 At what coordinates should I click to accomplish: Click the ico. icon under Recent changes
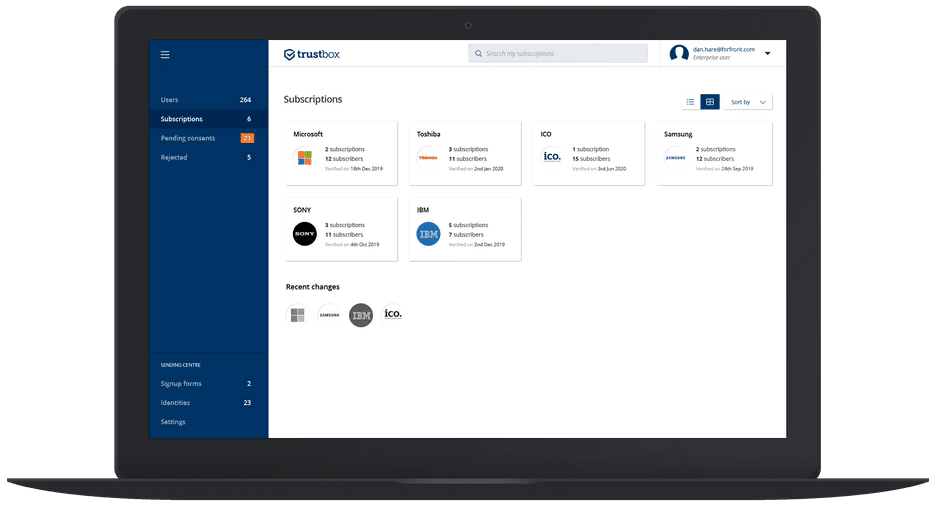pyautogui.click(x=393, y=314)
